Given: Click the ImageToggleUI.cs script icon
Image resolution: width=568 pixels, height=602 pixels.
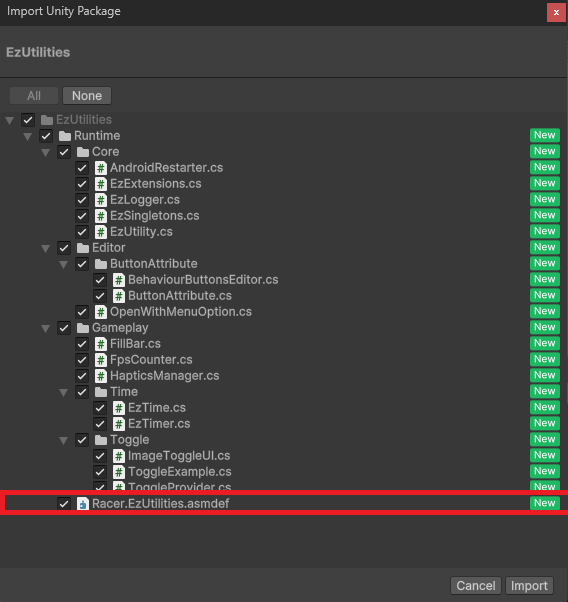Looking at the screenshot, I should (x=119, y=456).
